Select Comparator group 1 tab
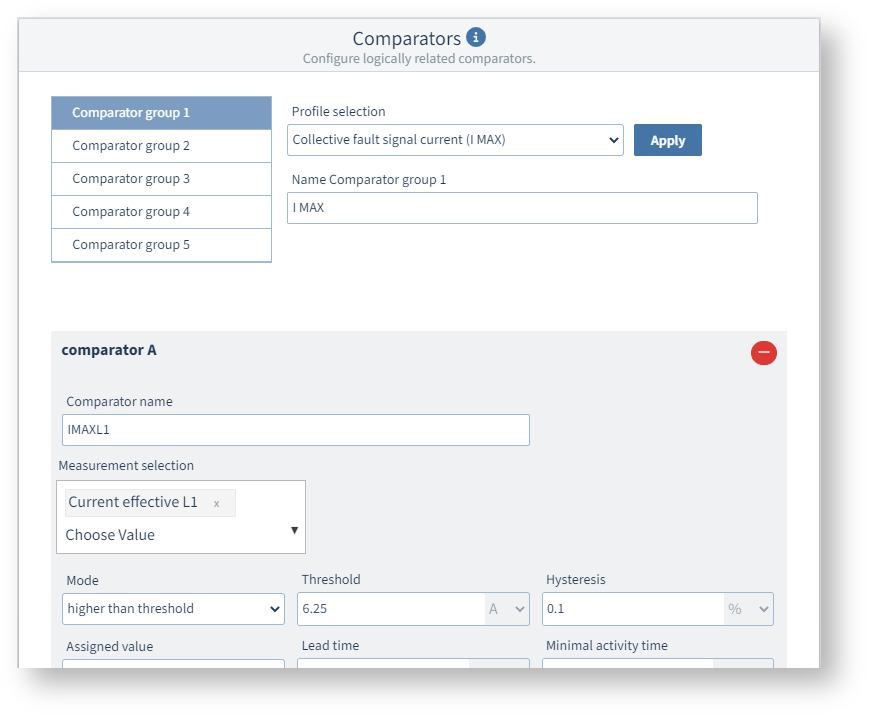The image size is (869, 716). [161, 113]
